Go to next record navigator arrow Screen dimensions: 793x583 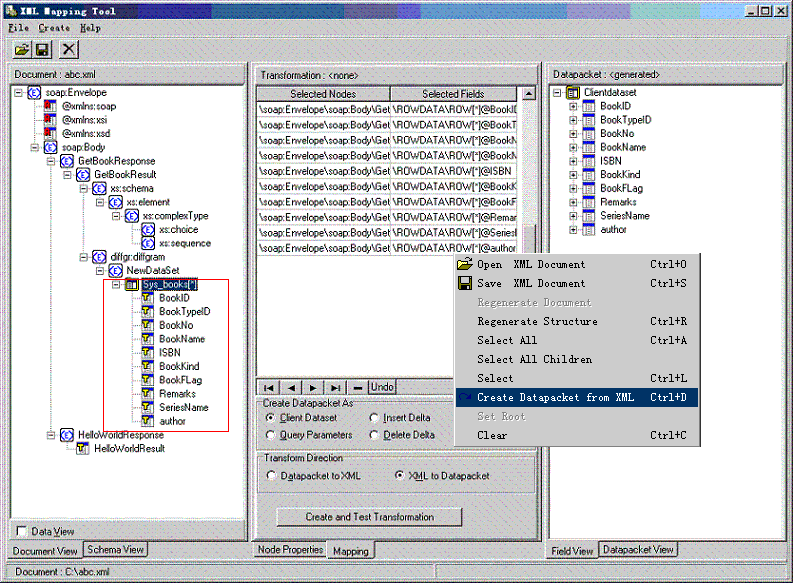[x=313, y=387]
